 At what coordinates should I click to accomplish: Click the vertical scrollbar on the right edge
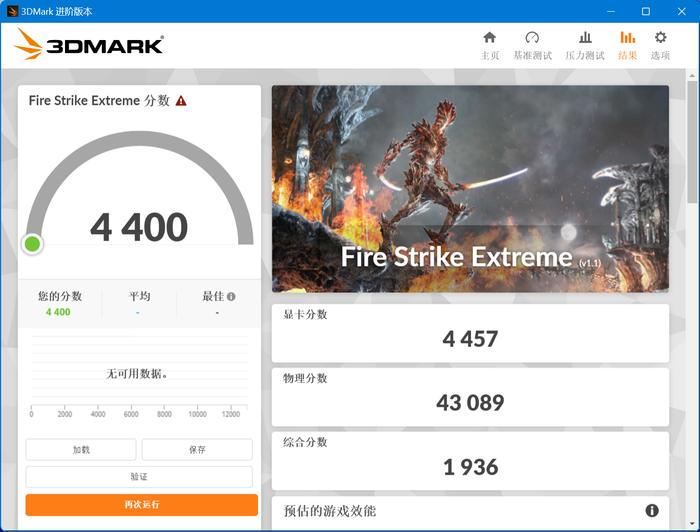[692, 141]
